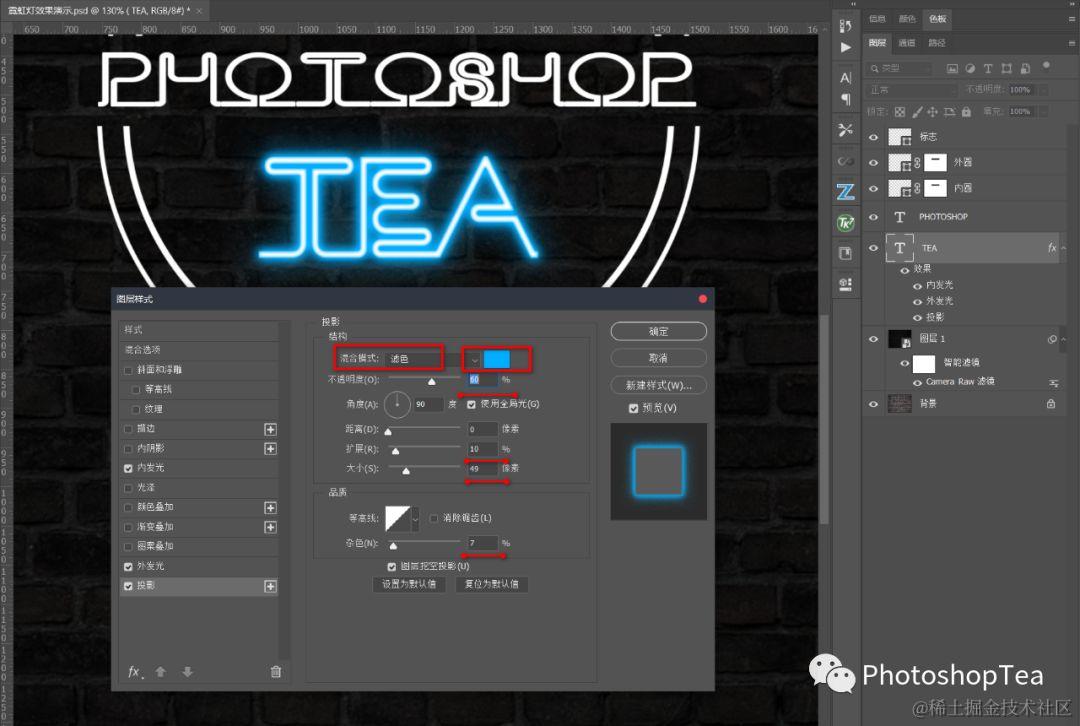Toggle 消除锯齿 checkbox
Viewport: 1080px width, 726px height.
click(x=434, y=518)
